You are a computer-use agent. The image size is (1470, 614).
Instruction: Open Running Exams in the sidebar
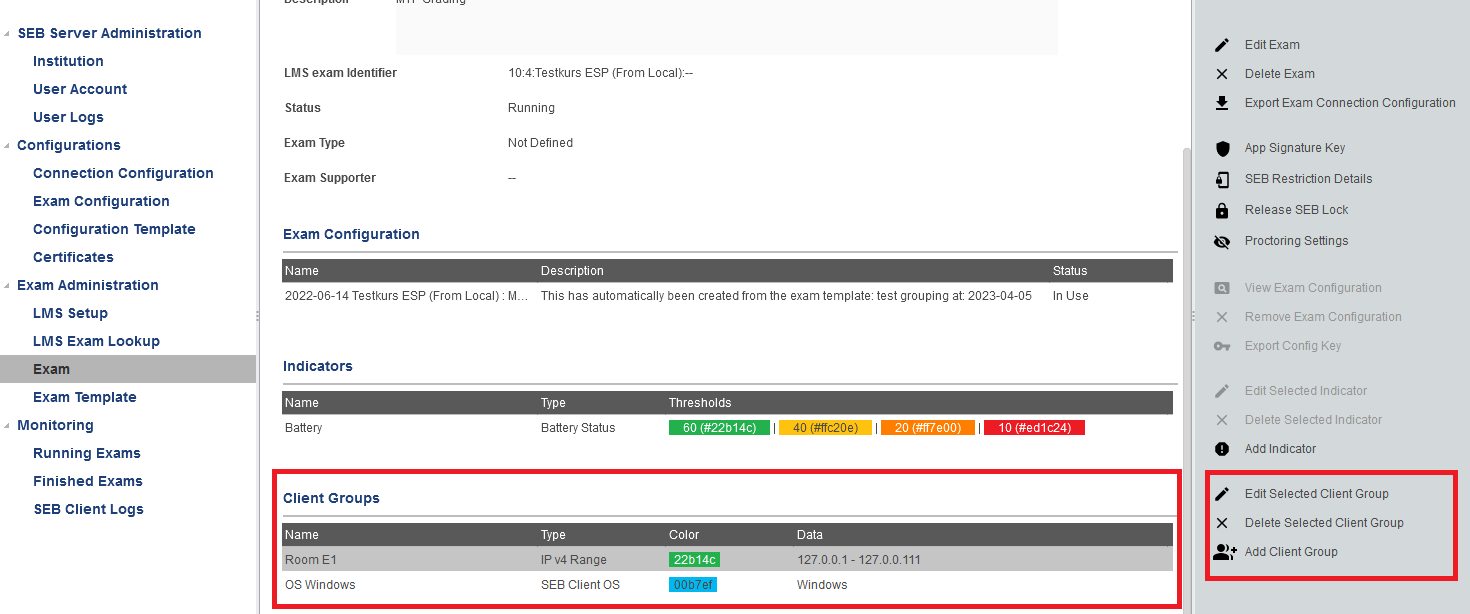click(x=87, y=453)
